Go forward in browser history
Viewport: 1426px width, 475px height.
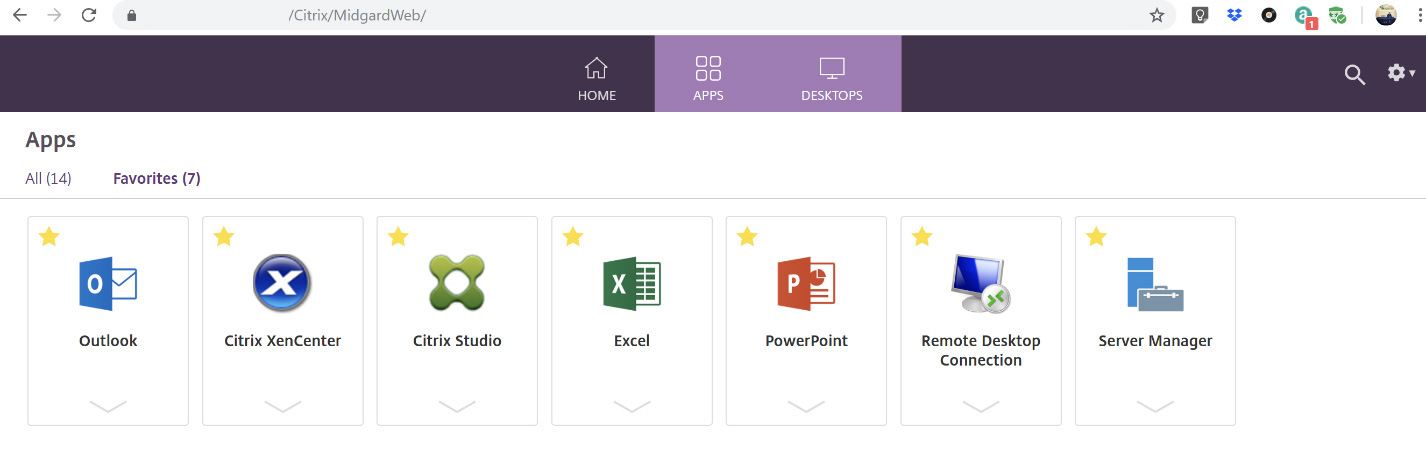pos(54,15)
